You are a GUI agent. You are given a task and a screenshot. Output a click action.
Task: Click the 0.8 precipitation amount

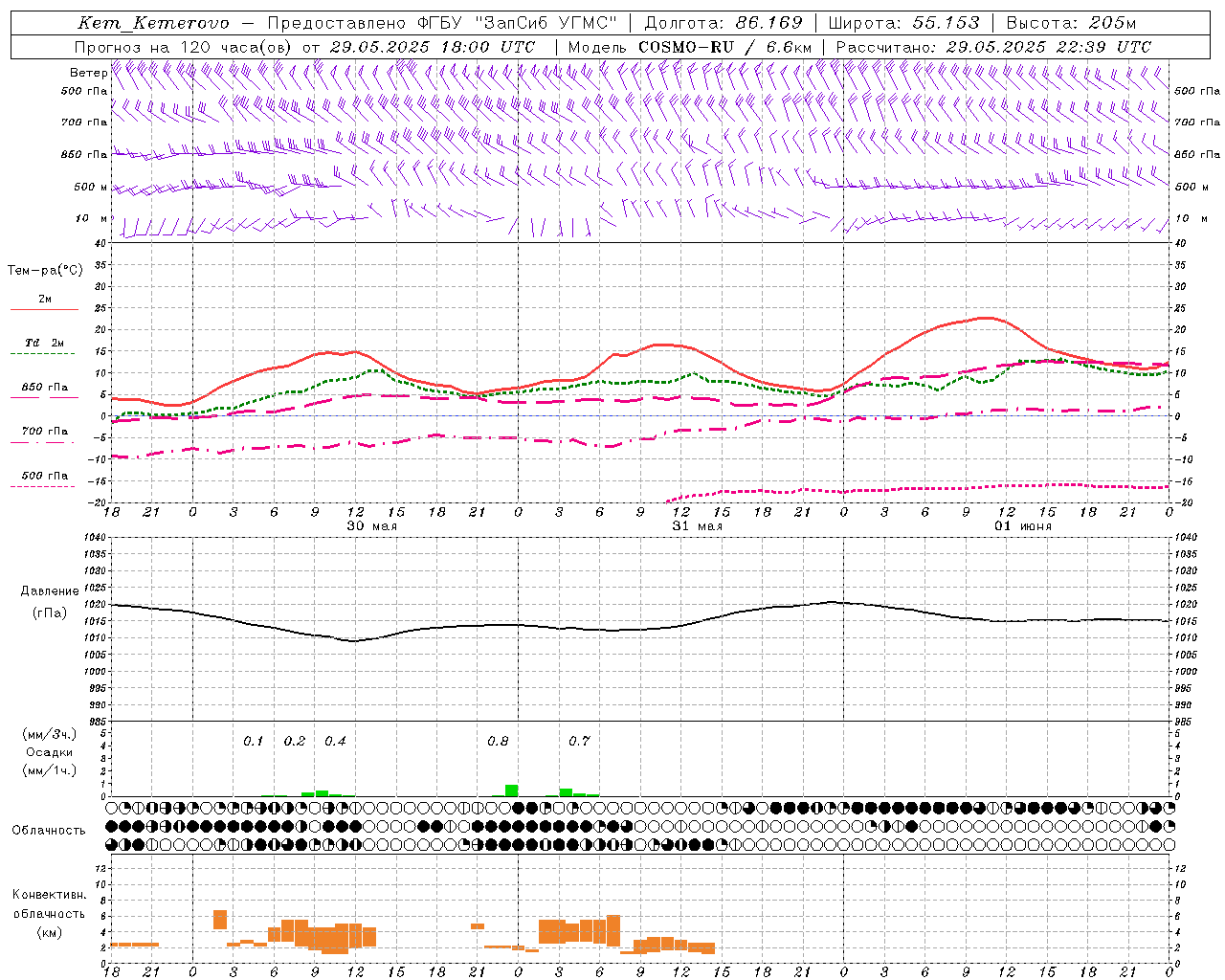(498, 742)
